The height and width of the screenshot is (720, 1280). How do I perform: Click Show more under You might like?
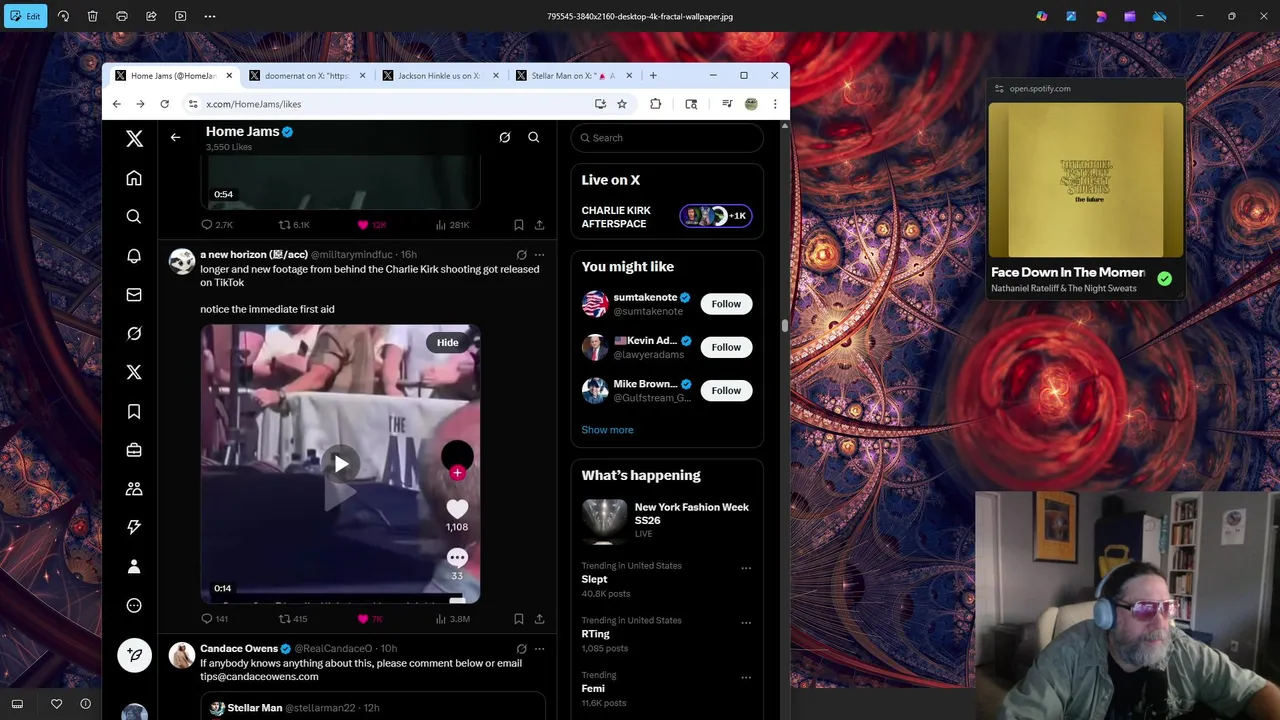pyautogui.click(x=607, y=430)
